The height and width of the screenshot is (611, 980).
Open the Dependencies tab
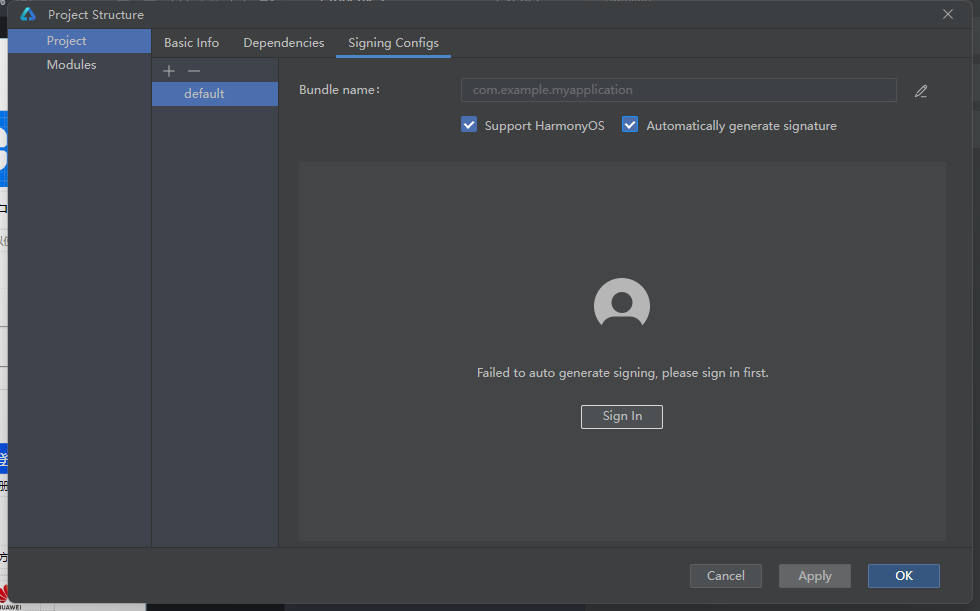284,42
